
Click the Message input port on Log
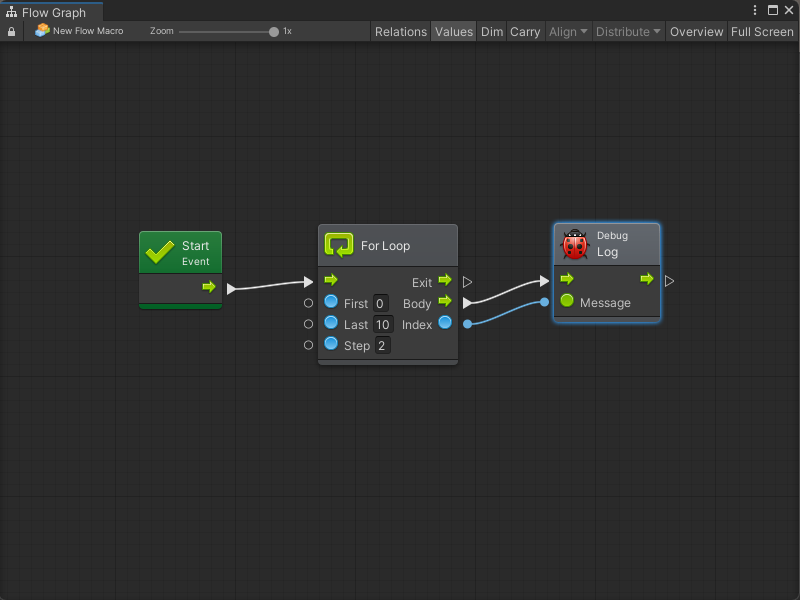point(567,301)
